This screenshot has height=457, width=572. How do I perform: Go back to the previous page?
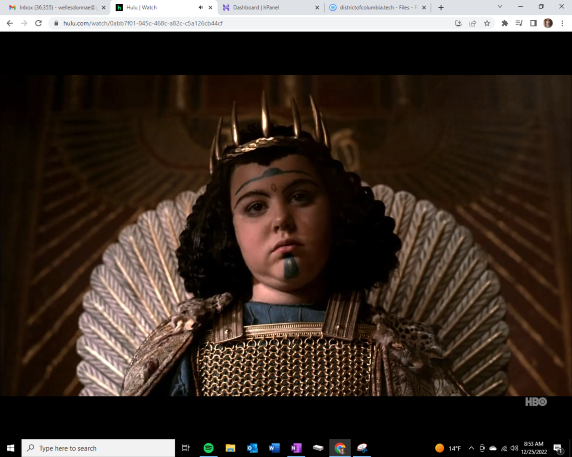point(10,23)
